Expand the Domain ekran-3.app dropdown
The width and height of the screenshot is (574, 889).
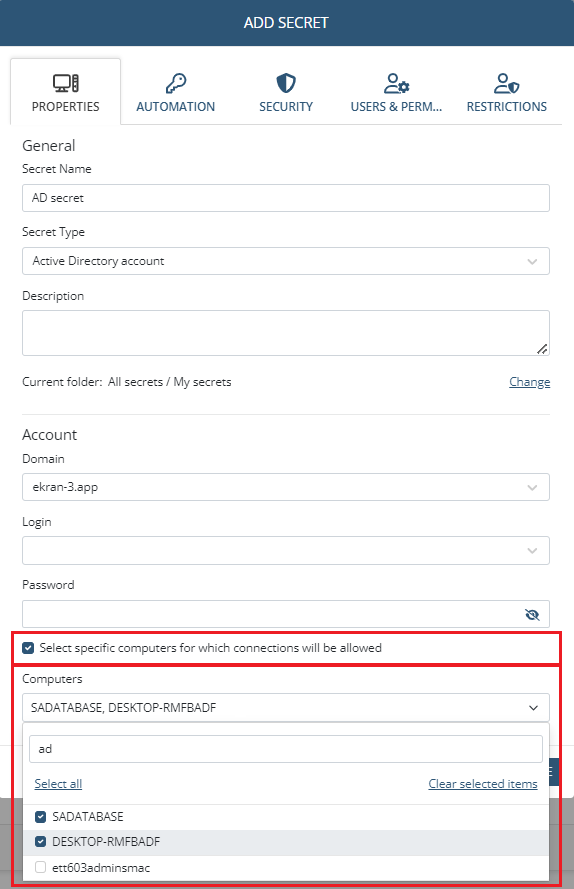click(x=286, y=487)
